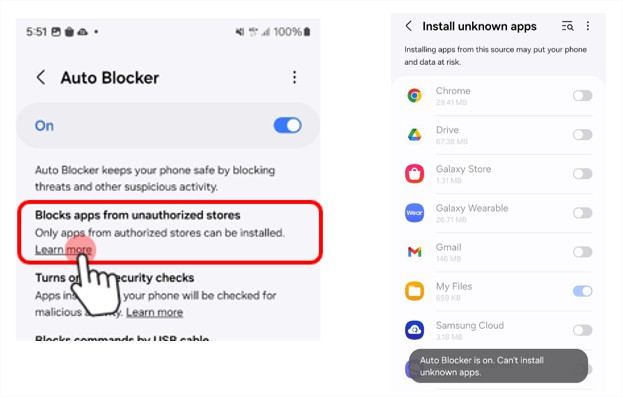Open Install unknown apps three-dot menu
The image size is (623, 397).
(x=588, y=26)
